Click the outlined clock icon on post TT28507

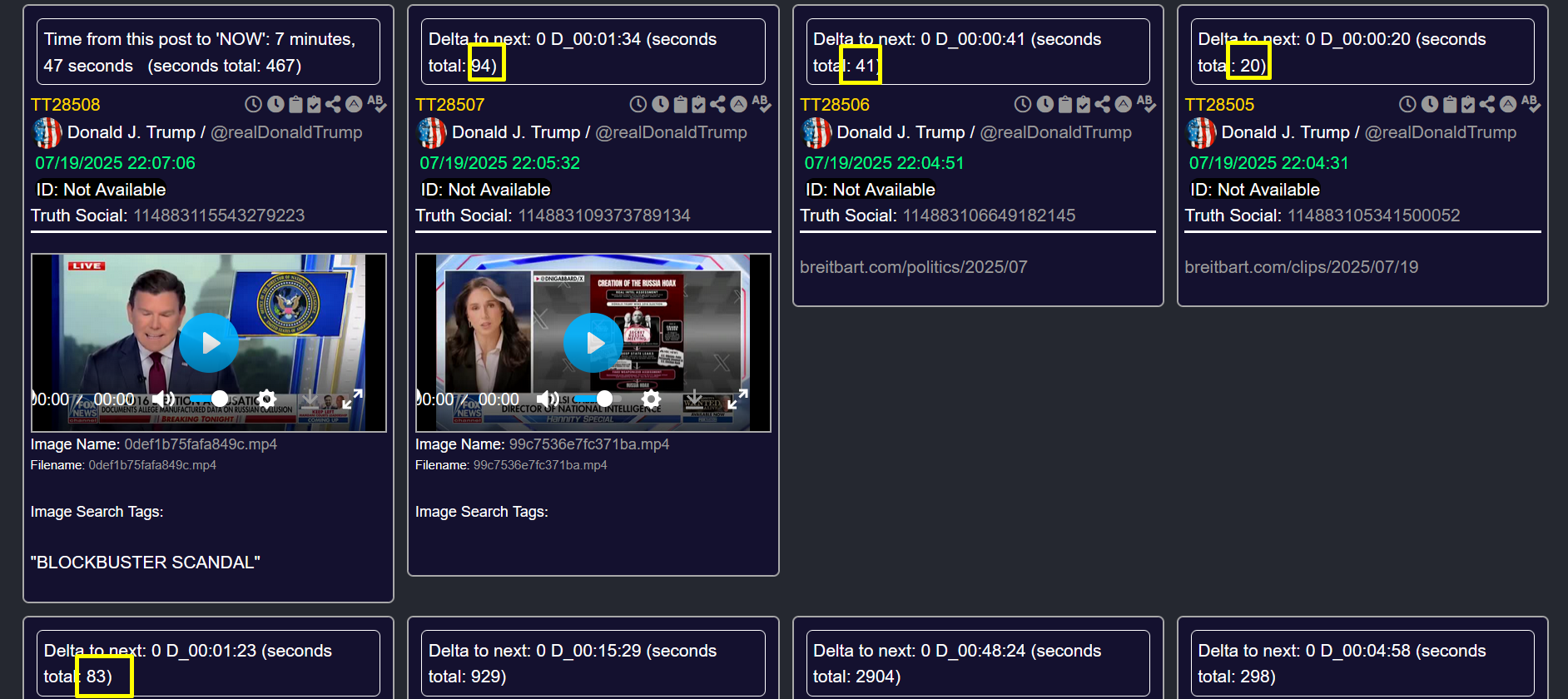(x=638, y=104)
